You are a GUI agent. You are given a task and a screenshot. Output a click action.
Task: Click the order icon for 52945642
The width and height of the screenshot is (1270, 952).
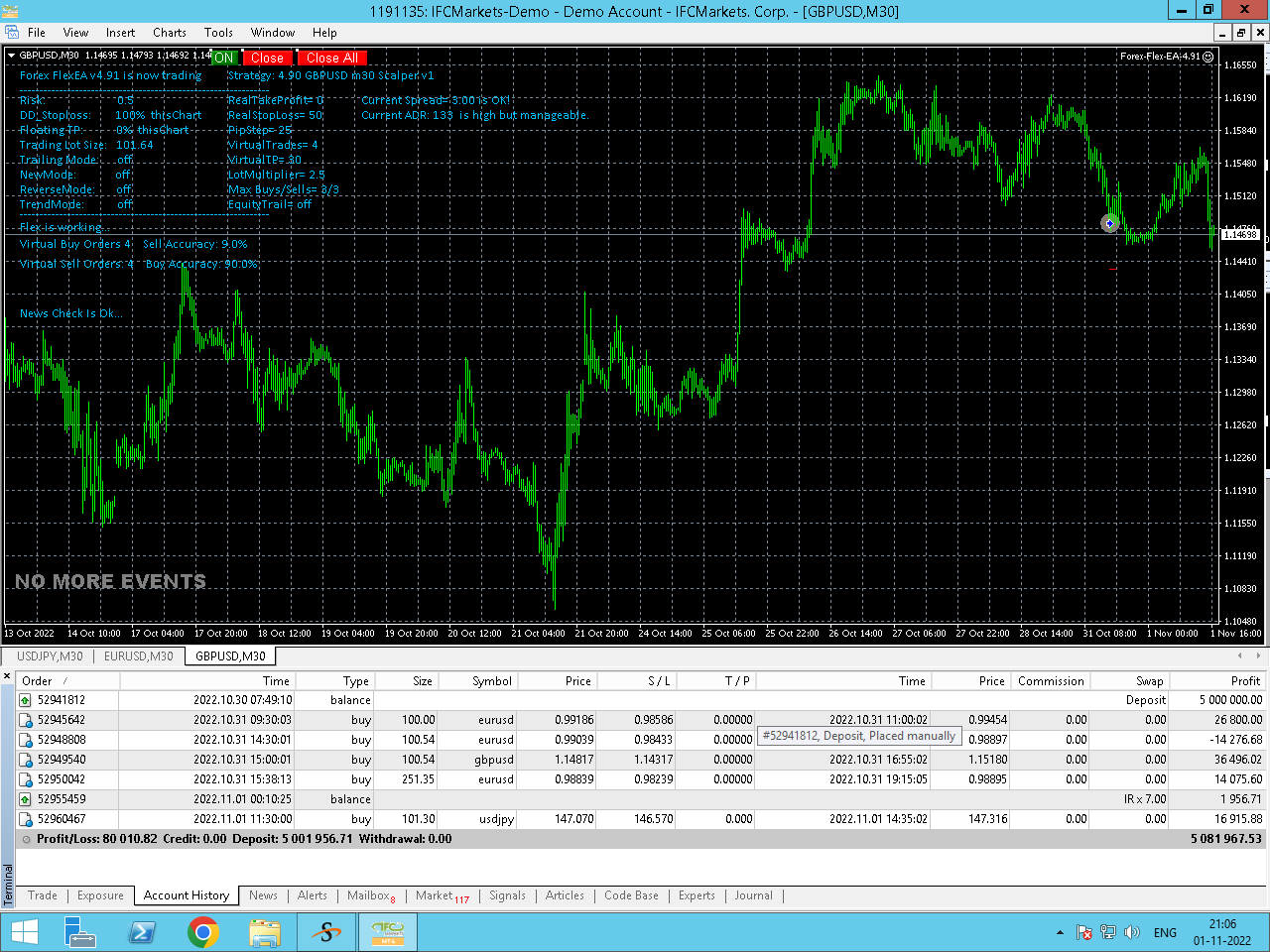coord(26,720)
